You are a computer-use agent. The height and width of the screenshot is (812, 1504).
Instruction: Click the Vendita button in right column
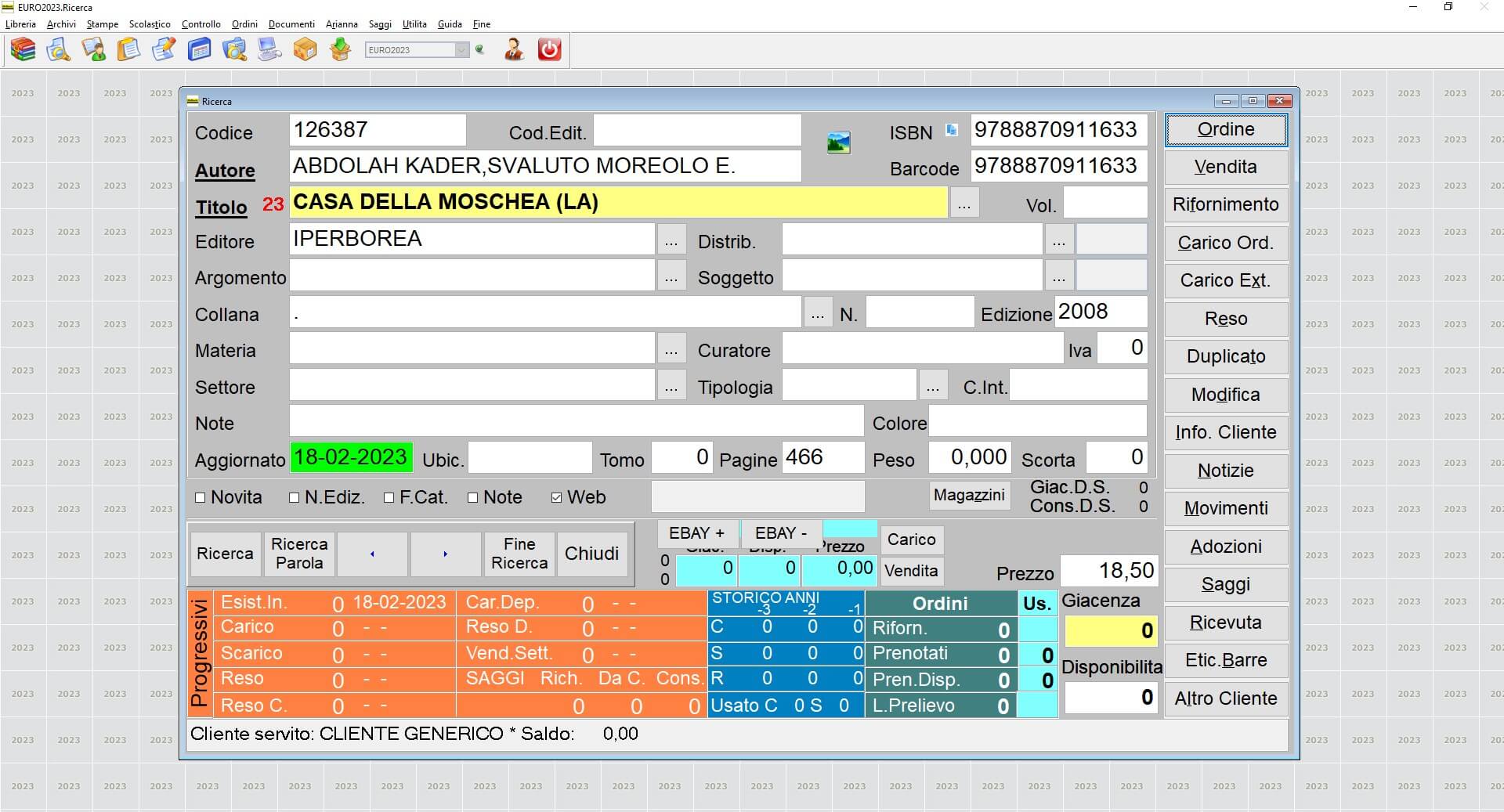(1226, 168)
